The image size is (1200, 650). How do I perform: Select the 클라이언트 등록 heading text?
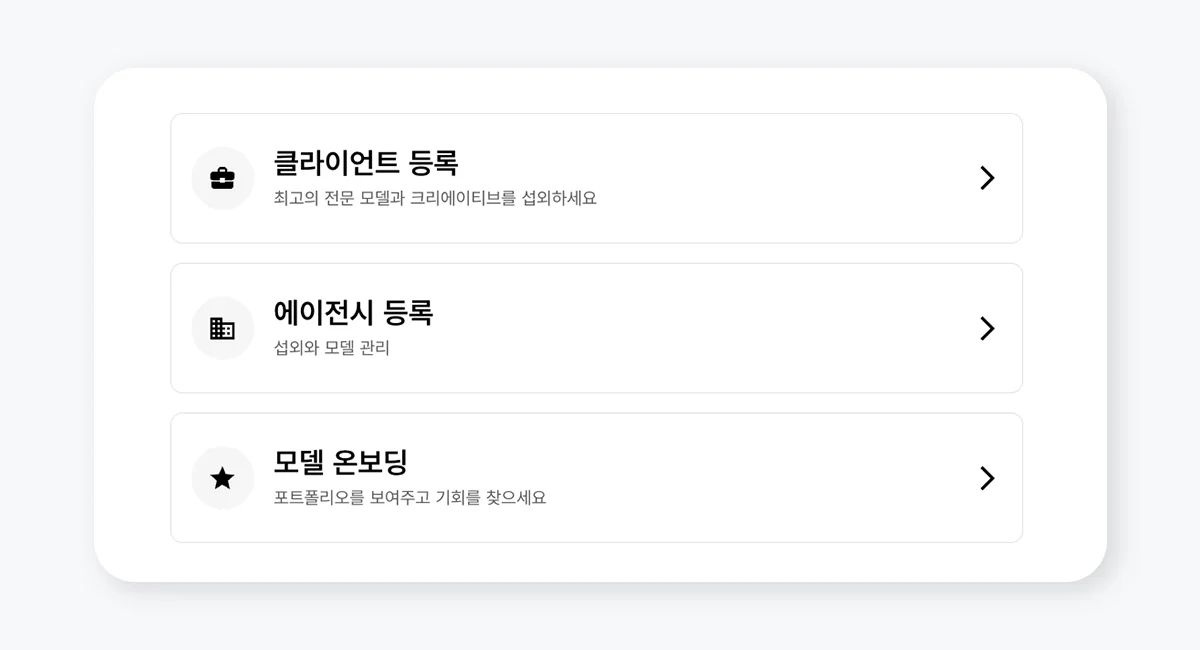(x=365, y=162)
